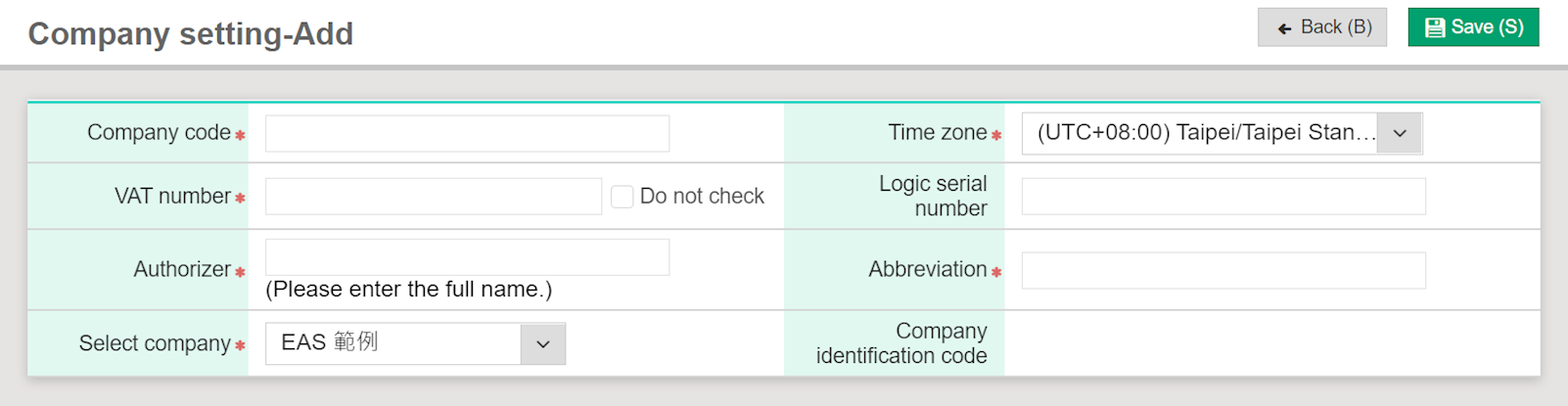Screen dimensions: 1568x406
Task: Click the Select company label
Action: (155, 343)
